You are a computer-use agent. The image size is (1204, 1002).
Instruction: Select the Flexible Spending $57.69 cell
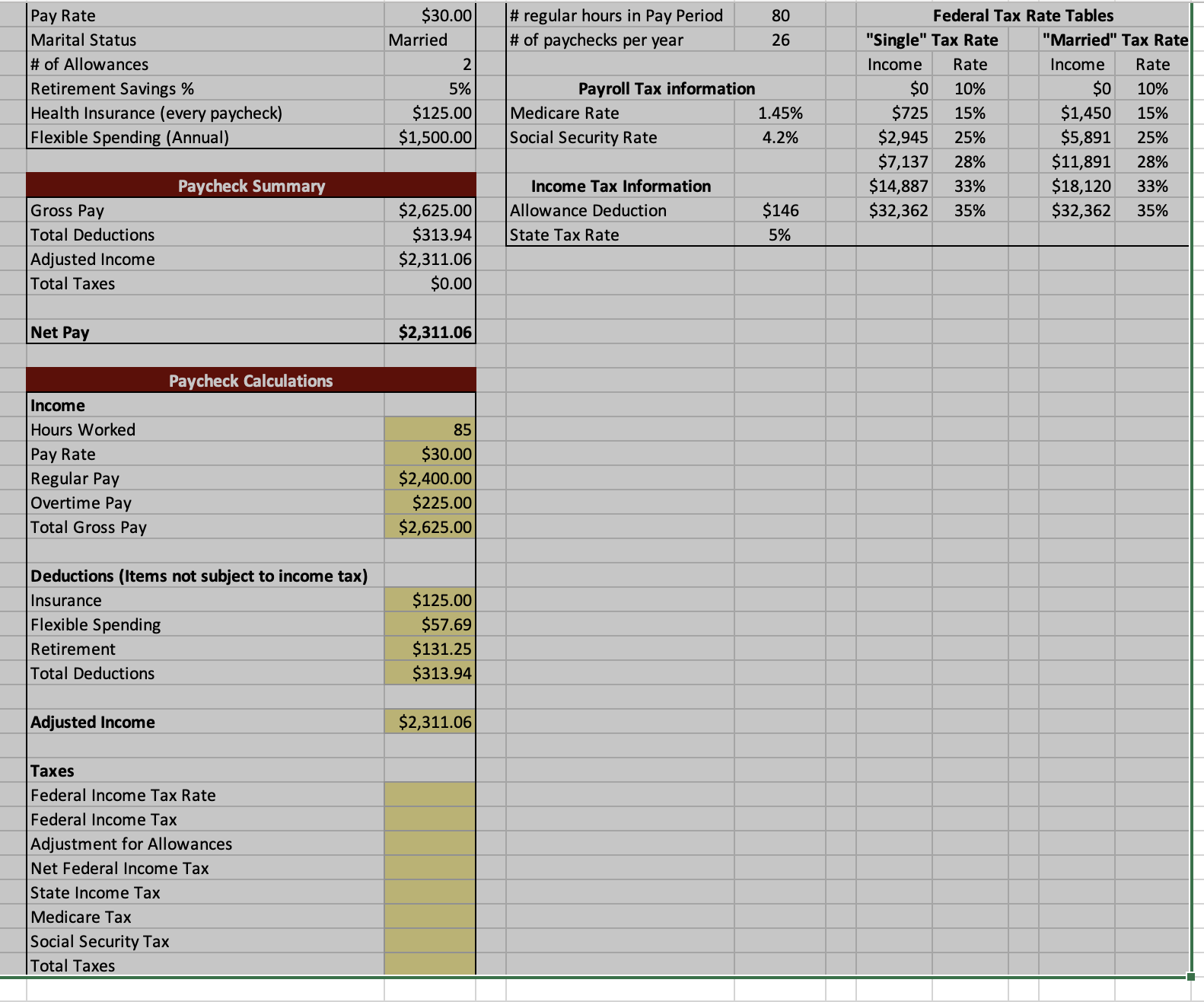[430, 624]
